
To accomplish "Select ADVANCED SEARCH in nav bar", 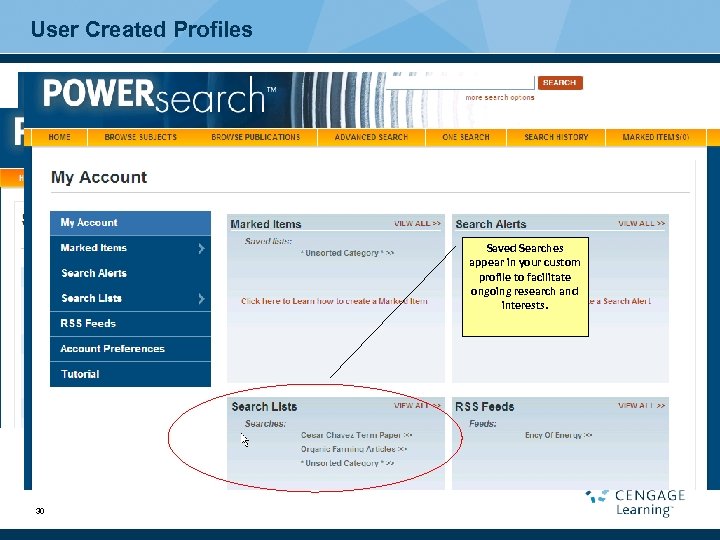I will point(371,137).
